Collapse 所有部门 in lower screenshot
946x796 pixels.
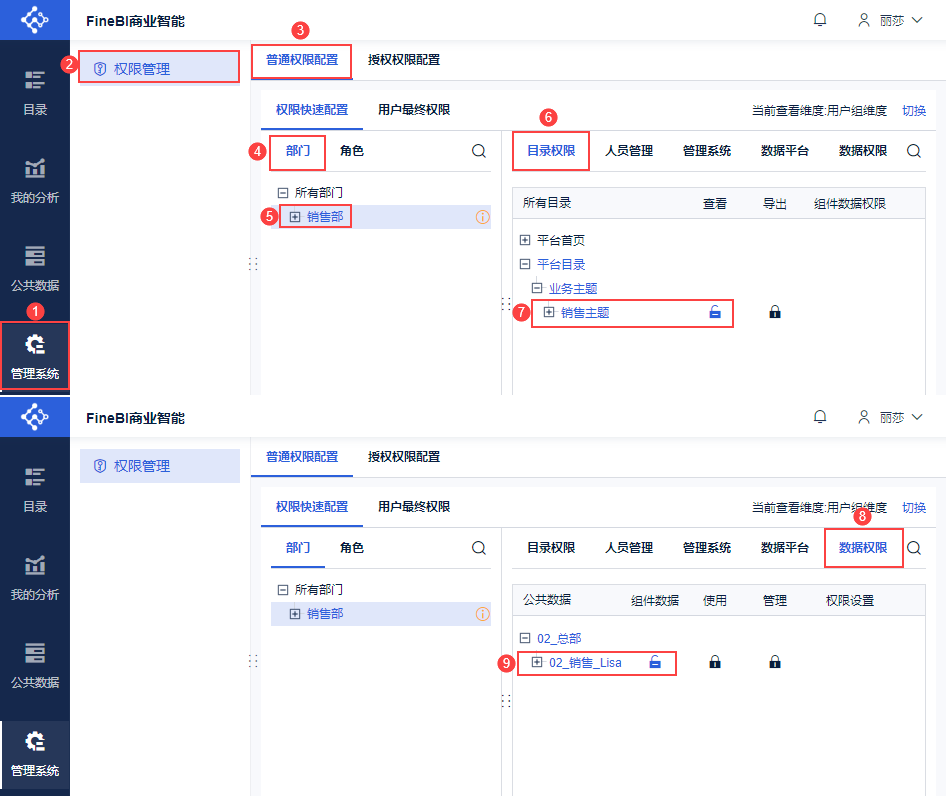click(x=282, y=590)
